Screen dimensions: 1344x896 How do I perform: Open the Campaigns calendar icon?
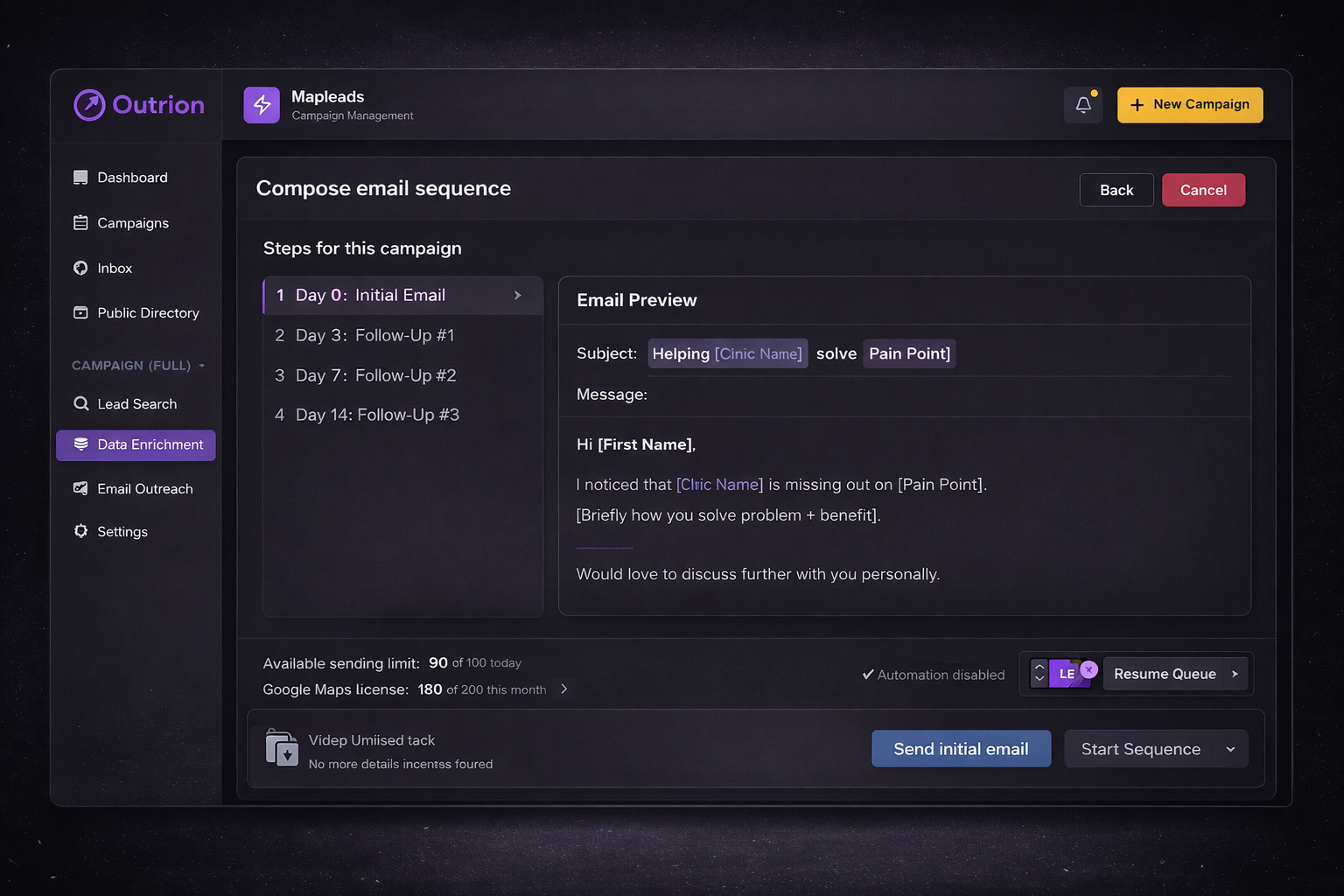click(81, 222)
